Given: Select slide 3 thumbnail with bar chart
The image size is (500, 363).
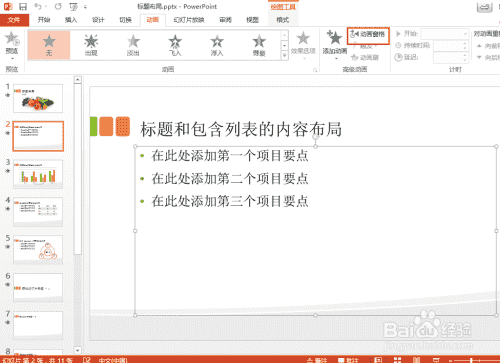Looking at the screenshot, I should click(x=38, y=174).
